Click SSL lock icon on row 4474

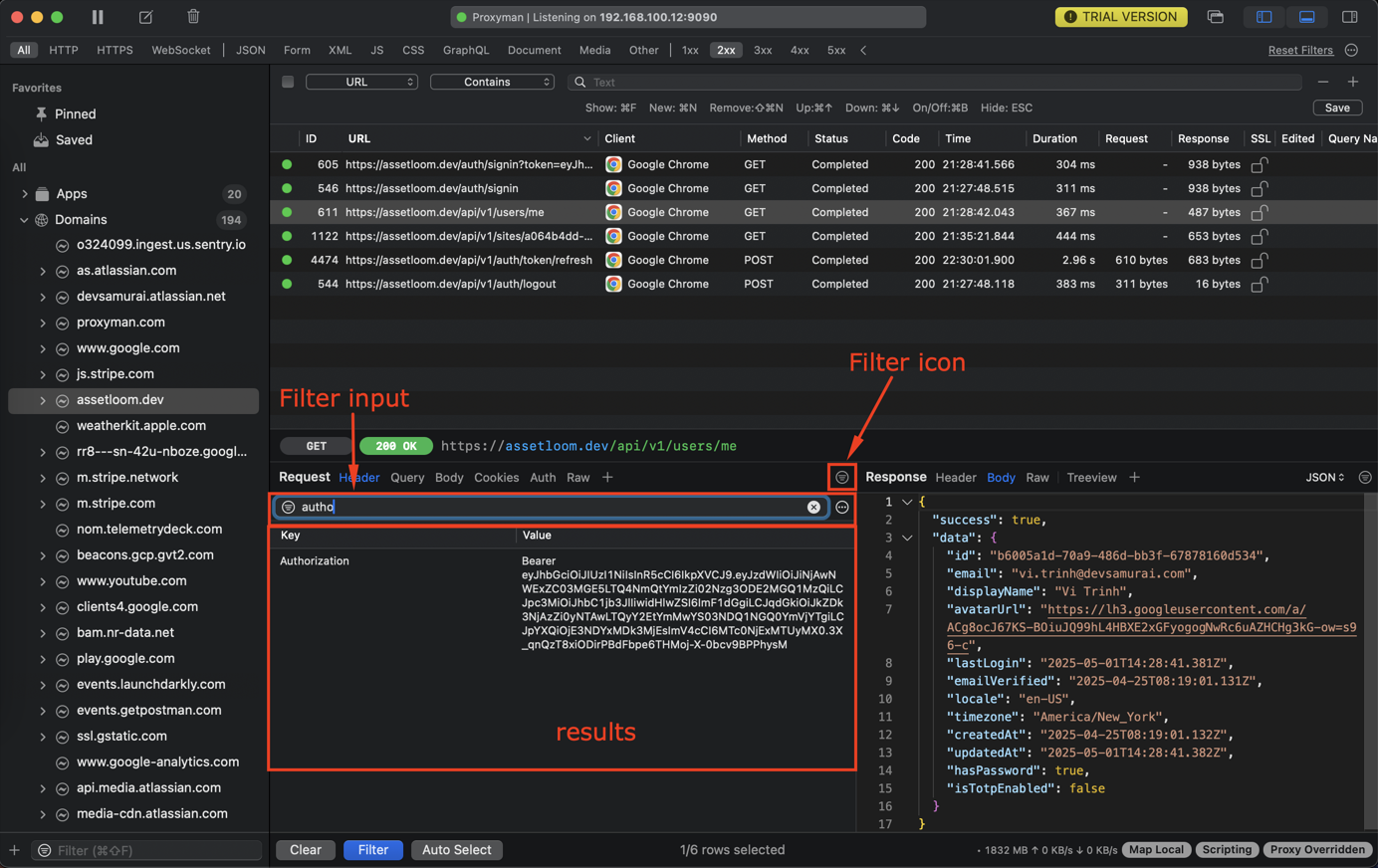tap(1260, 260)
